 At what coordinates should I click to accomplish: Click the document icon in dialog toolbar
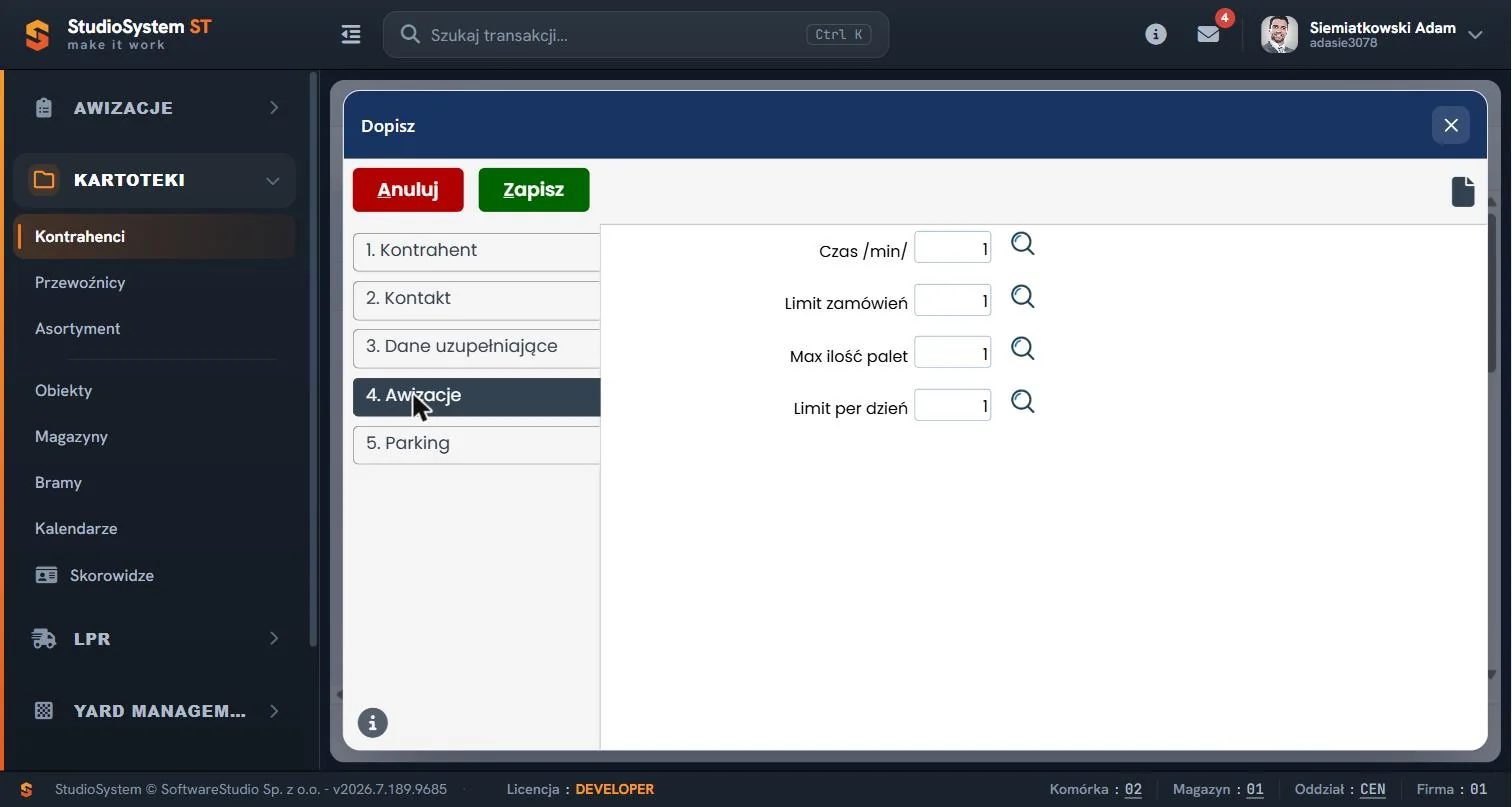coord(1463,191)
